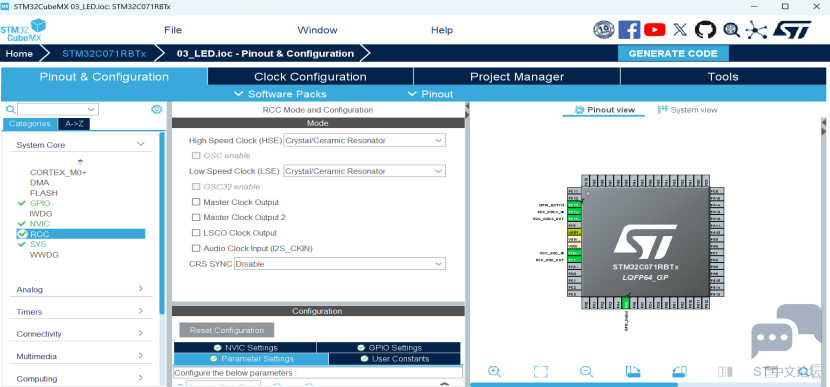Viewport: 830px width, 387px height.
Task: Open the Software Packs dropdown
Action: tap(281, 94)
